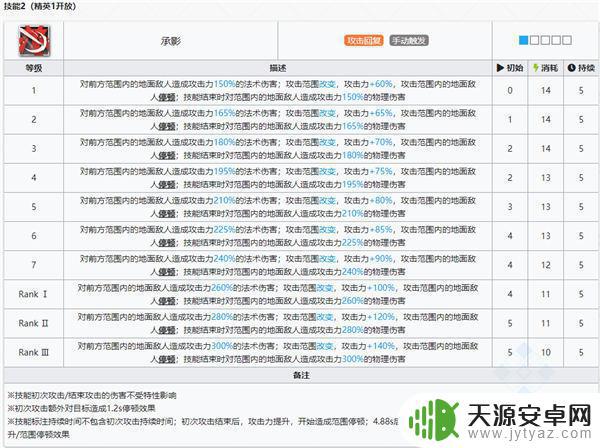Screen dimensions: 600x448
Task: Select level 5 row label
Action: coord(34,207)
